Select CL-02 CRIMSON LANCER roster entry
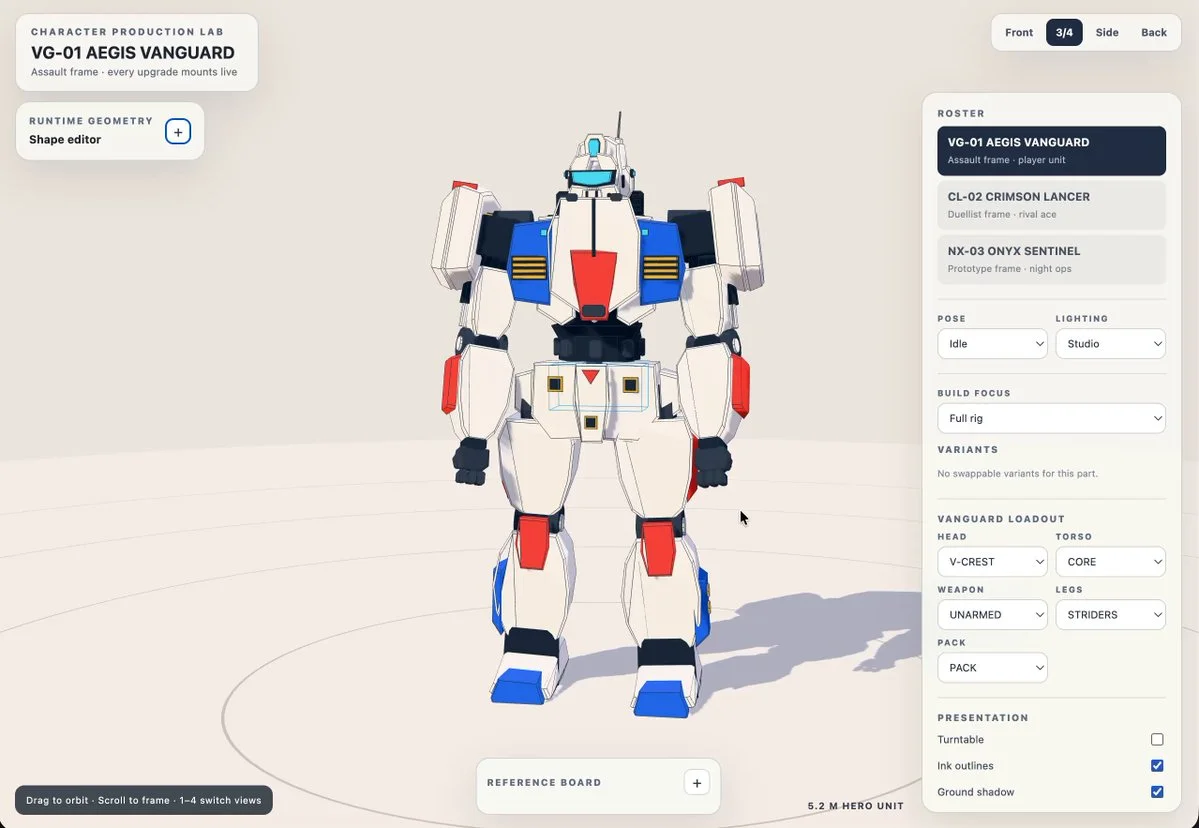This screenshot has width=1199, height=828. (1051, 205)
